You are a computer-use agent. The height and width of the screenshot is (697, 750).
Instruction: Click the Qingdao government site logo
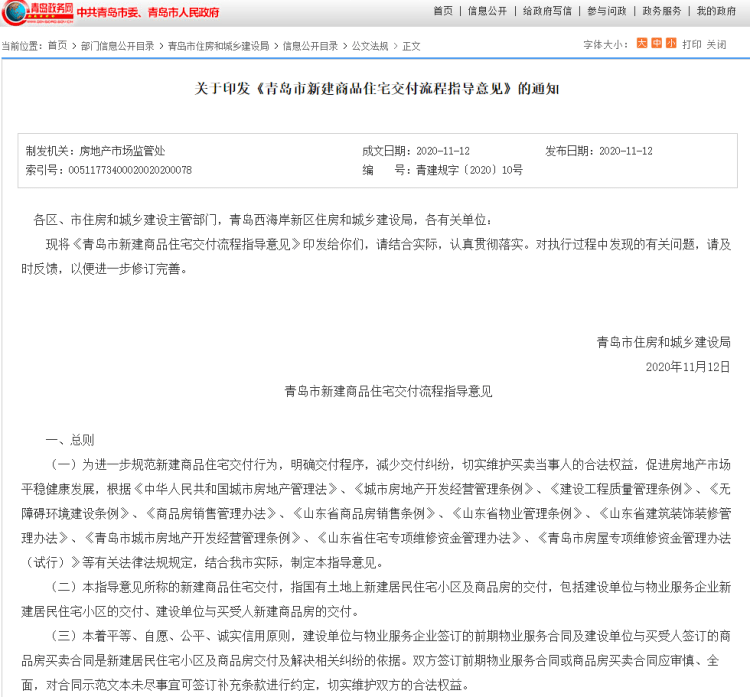point(38,12)
